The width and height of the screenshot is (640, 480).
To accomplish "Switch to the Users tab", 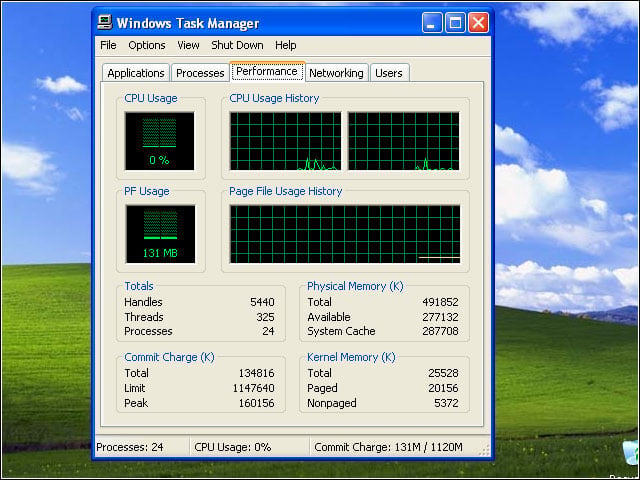I will (389, 73).
